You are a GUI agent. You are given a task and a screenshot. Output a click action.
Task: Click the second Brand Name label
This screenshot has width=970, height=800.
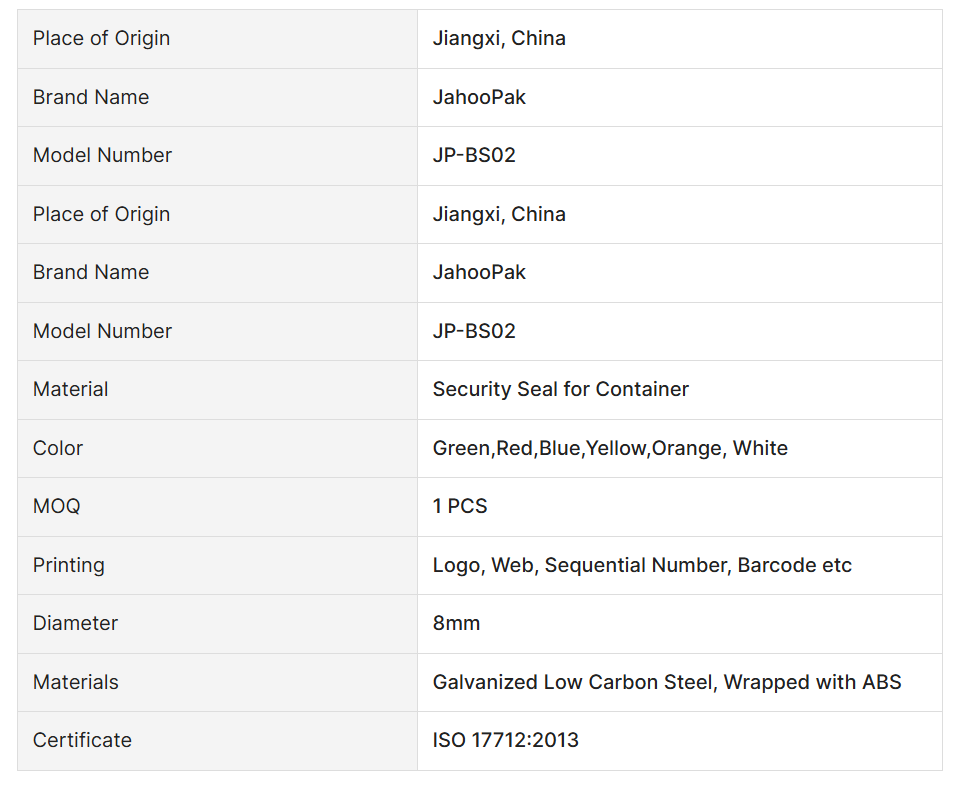tap(91, 272)
